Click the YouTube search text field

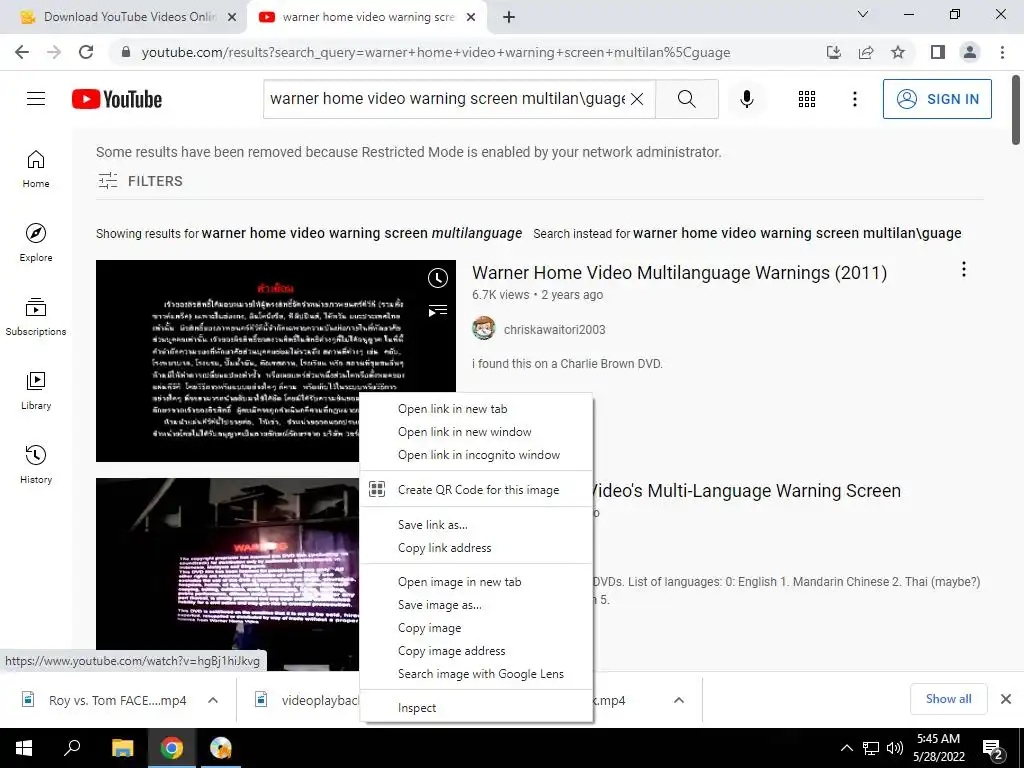(x=447, y=99)
